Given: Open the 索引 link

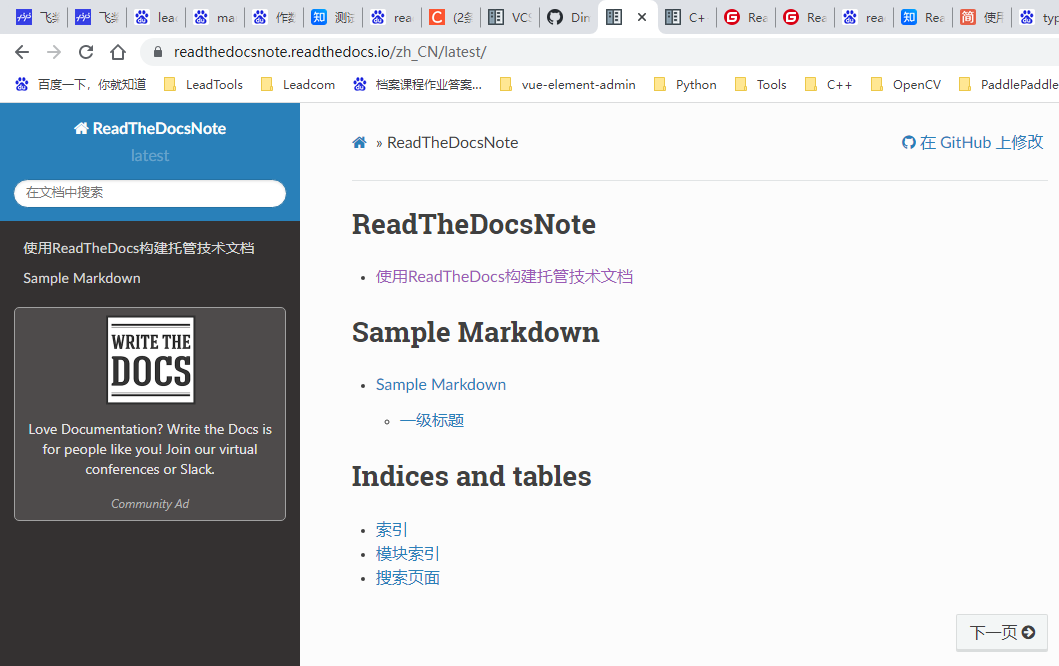Looking at the screenshot, I should click(392, 530).
